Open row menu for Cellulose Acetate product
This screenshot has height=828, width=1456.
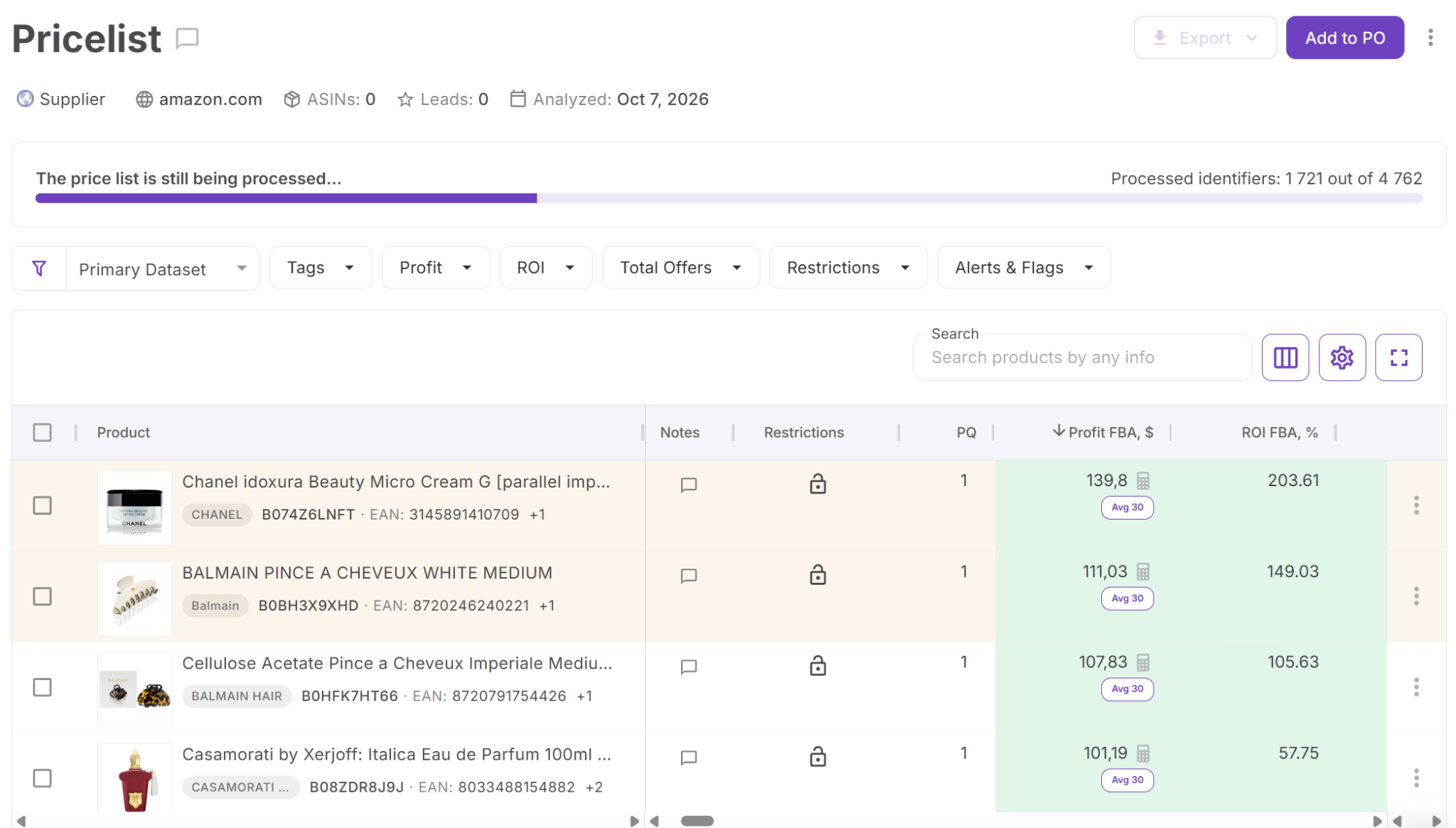[x=1415, y=687]
